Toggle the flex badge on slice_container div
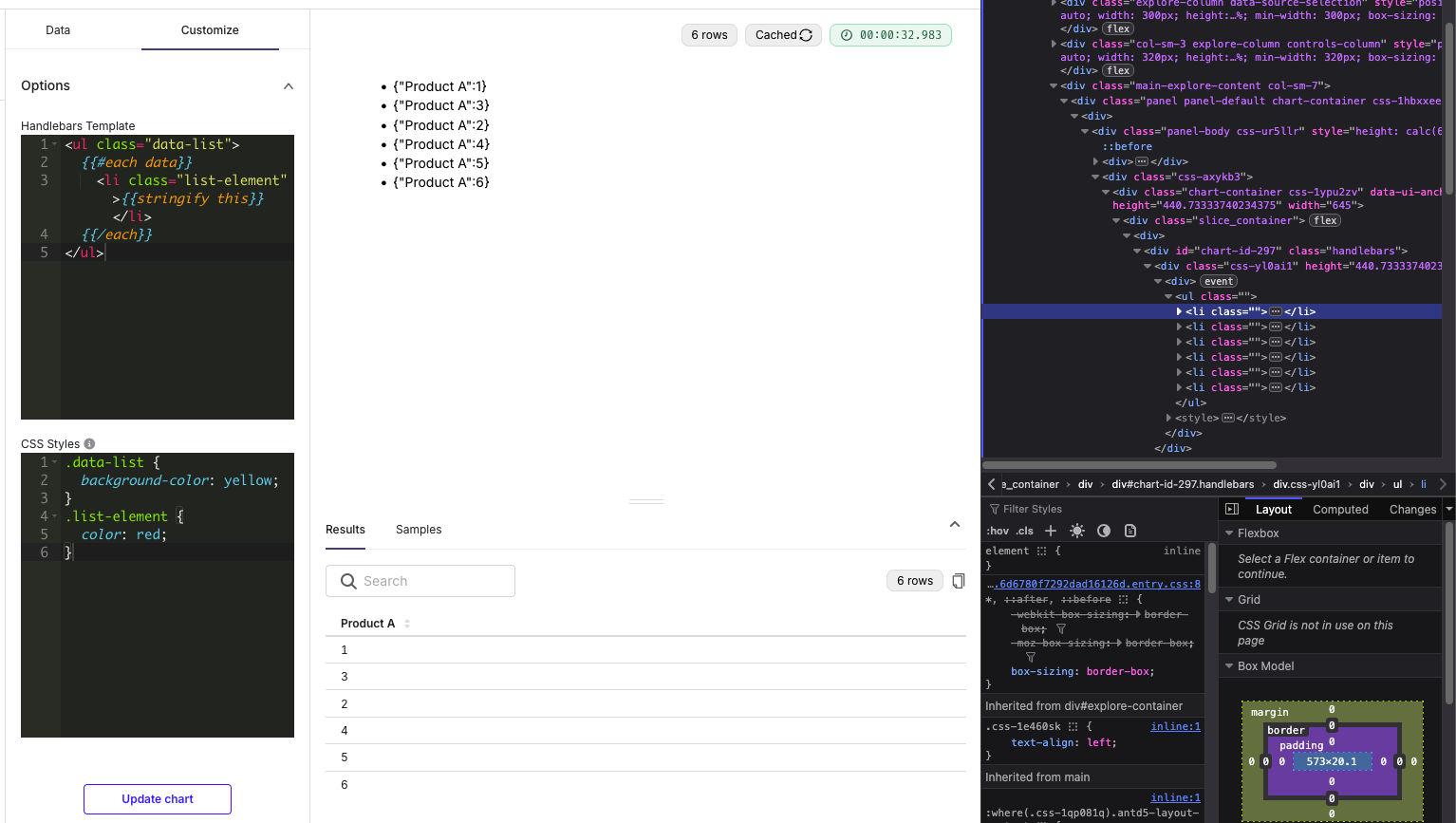 tap(1325, 220)
